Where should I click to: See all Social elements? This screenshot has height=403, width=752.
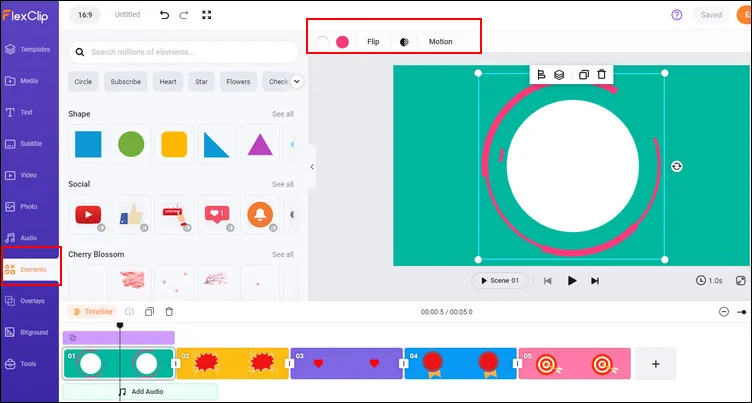pos(282,184)
